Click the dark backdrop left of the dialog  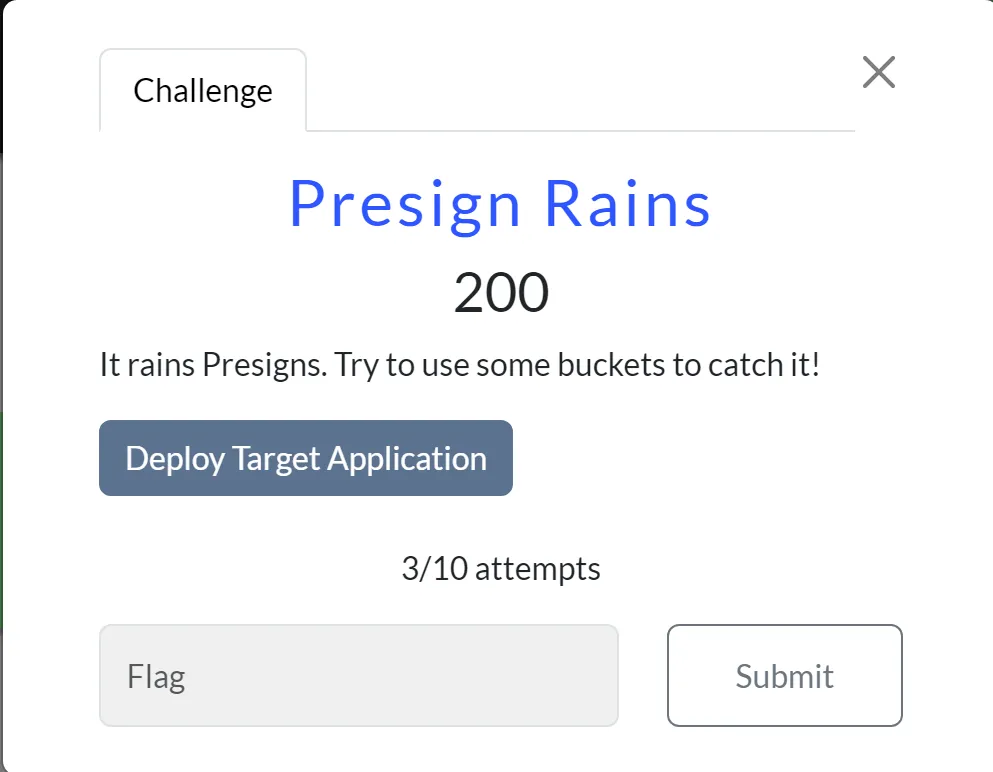coord(2,300)
